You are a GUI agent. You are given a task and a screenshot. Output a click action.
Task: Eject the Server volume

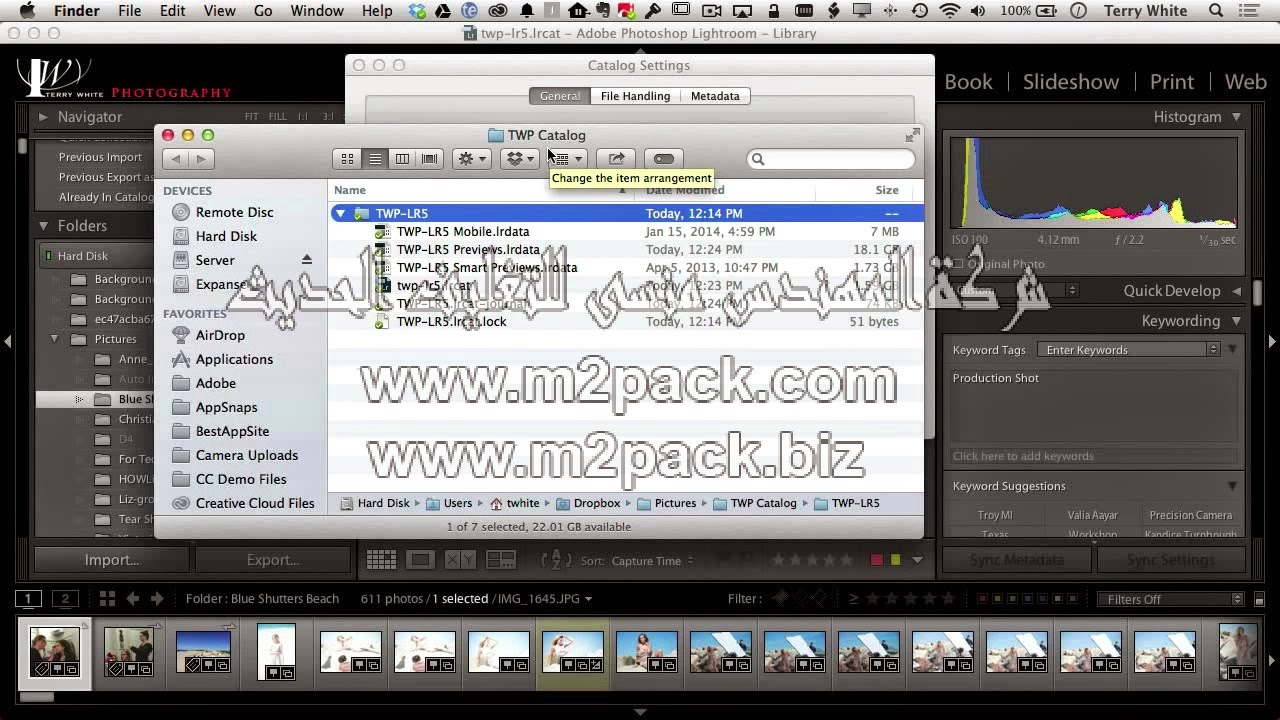pos(307,260)
